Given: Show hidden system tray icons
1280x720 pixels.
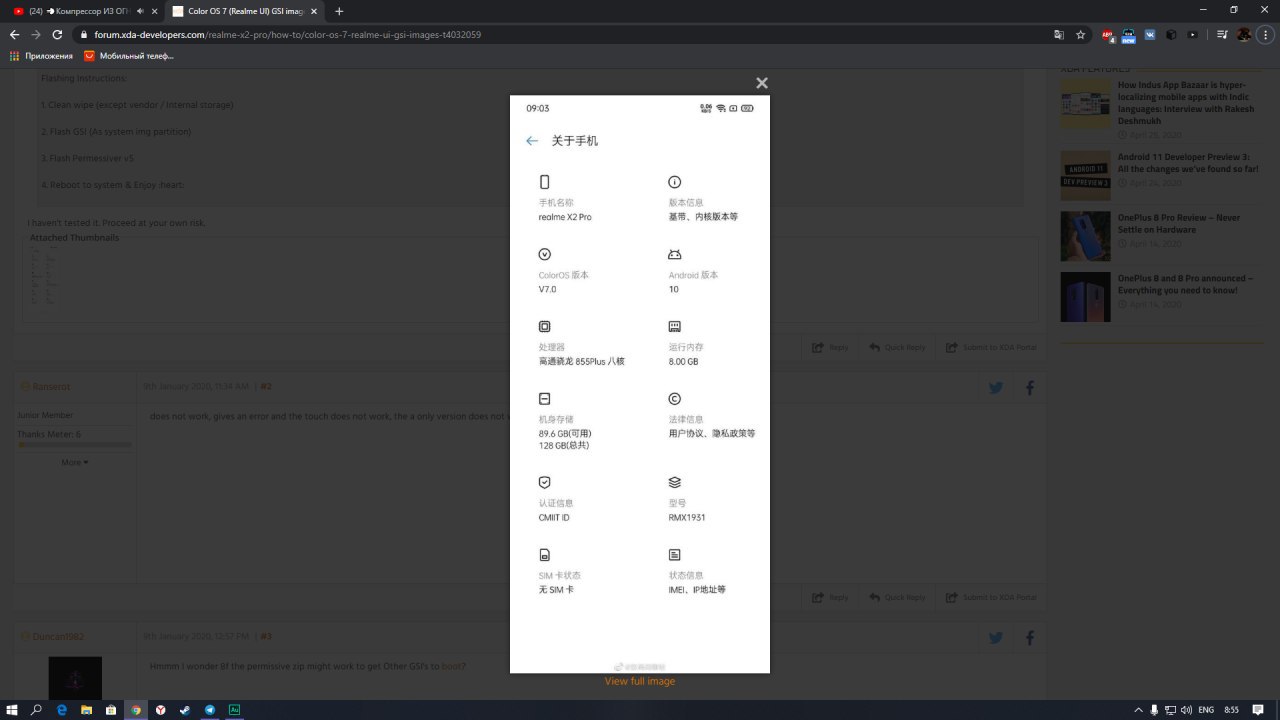Looking at the screenshot, I should click(x=1140, y=709).
